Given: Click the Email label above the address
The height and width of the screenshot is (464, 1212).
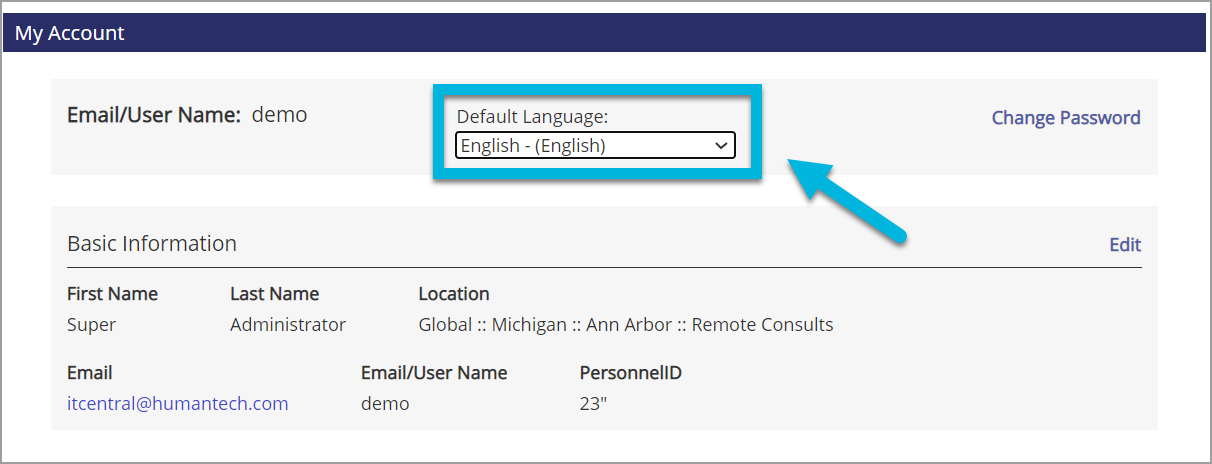Looking at the screenshot, I should click(x=89, y=373).
